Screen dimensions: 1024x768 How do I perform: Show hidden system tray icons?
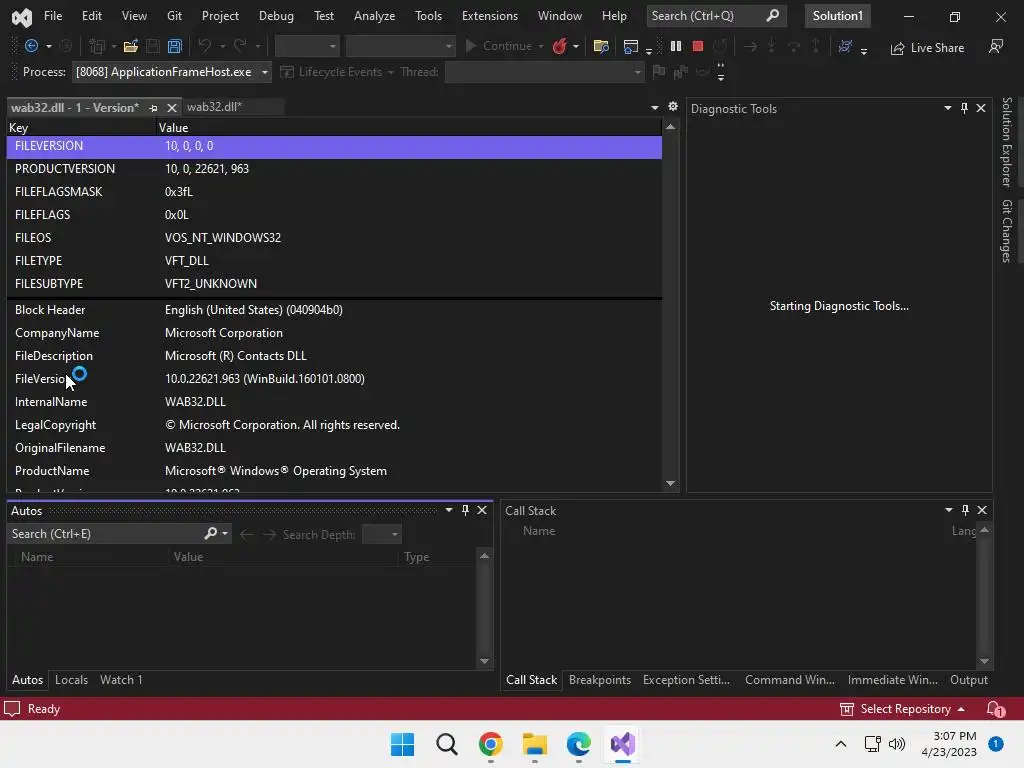coord(840,744)
